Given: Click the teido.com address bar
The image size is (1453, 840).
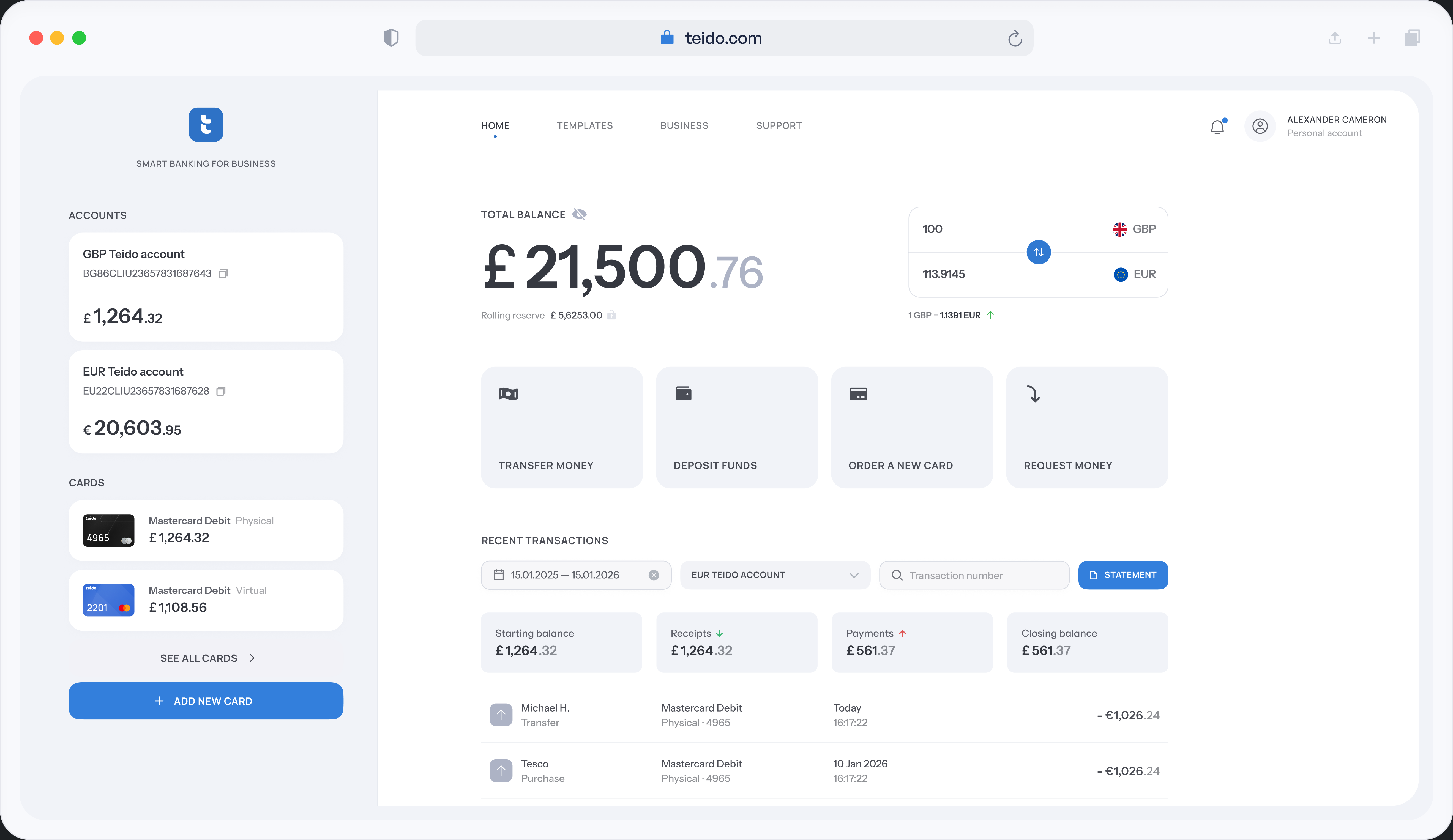Looking at the screenshot, I should (724, 38).
